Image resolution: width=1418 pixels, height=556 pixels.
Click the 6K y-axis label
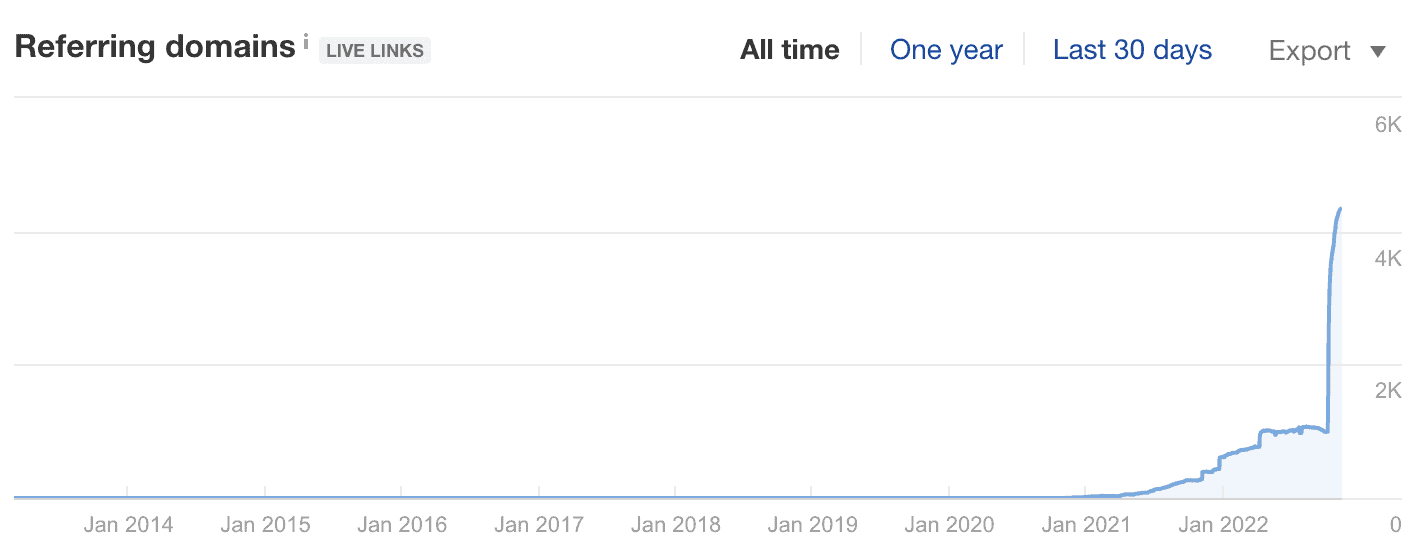[x=1388, y=125]
